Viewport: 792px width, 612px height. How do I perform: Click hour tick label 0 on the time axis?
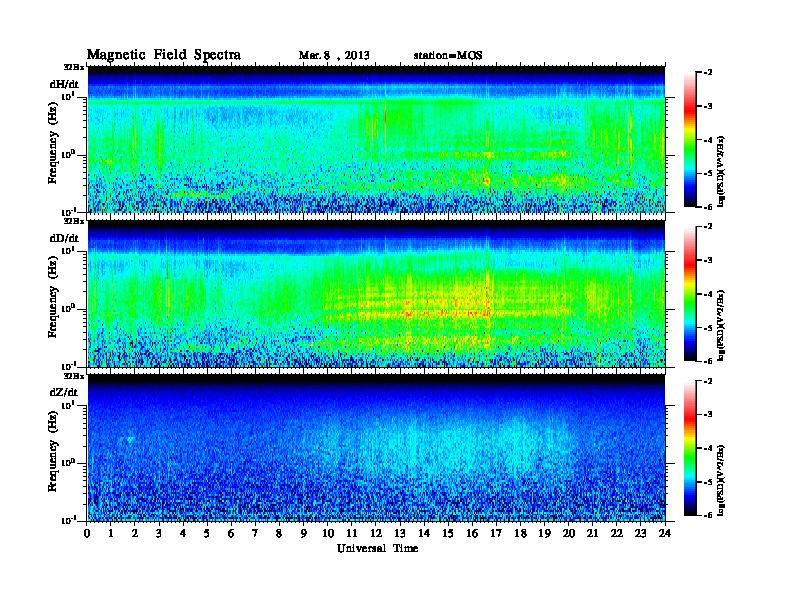click(x=87, y=533)
